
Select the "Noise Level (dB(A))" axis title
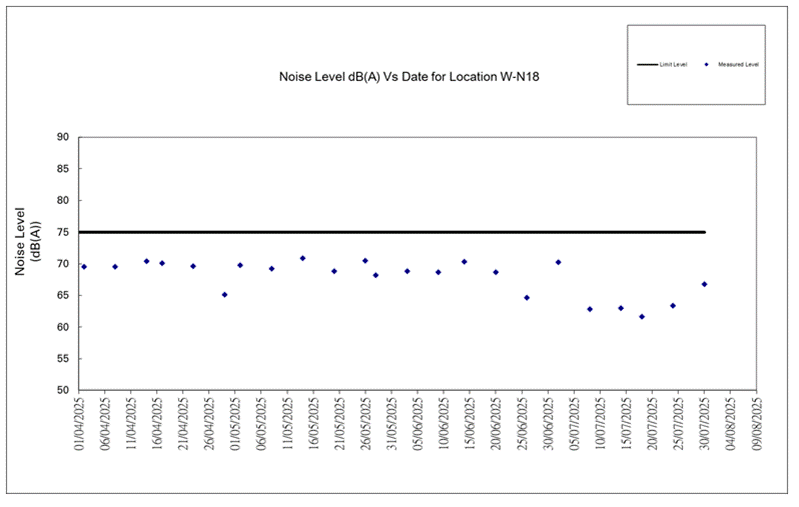26,242
